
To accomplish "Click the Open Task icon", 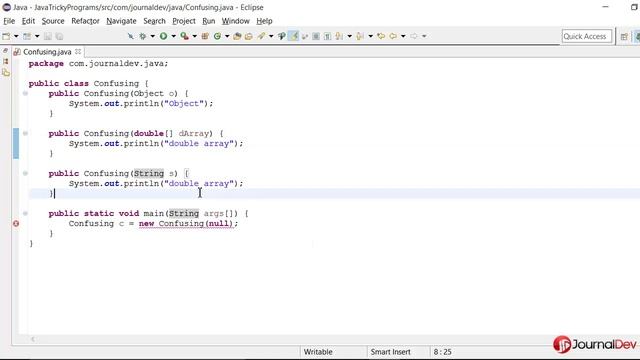I will point(249,36).
